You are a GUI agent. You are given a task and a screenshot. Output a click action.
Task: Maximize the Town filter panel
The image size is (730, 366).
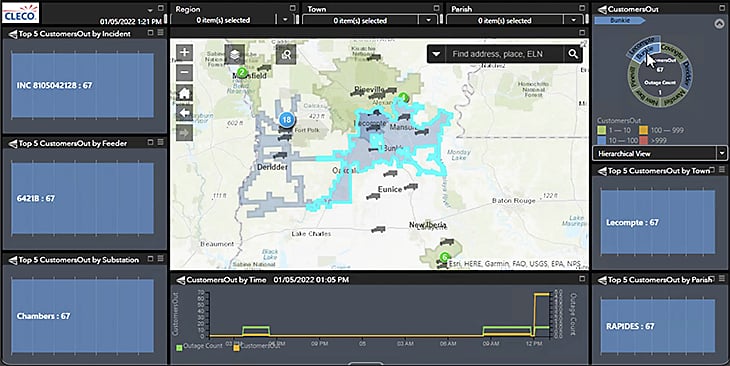point(436,8)
